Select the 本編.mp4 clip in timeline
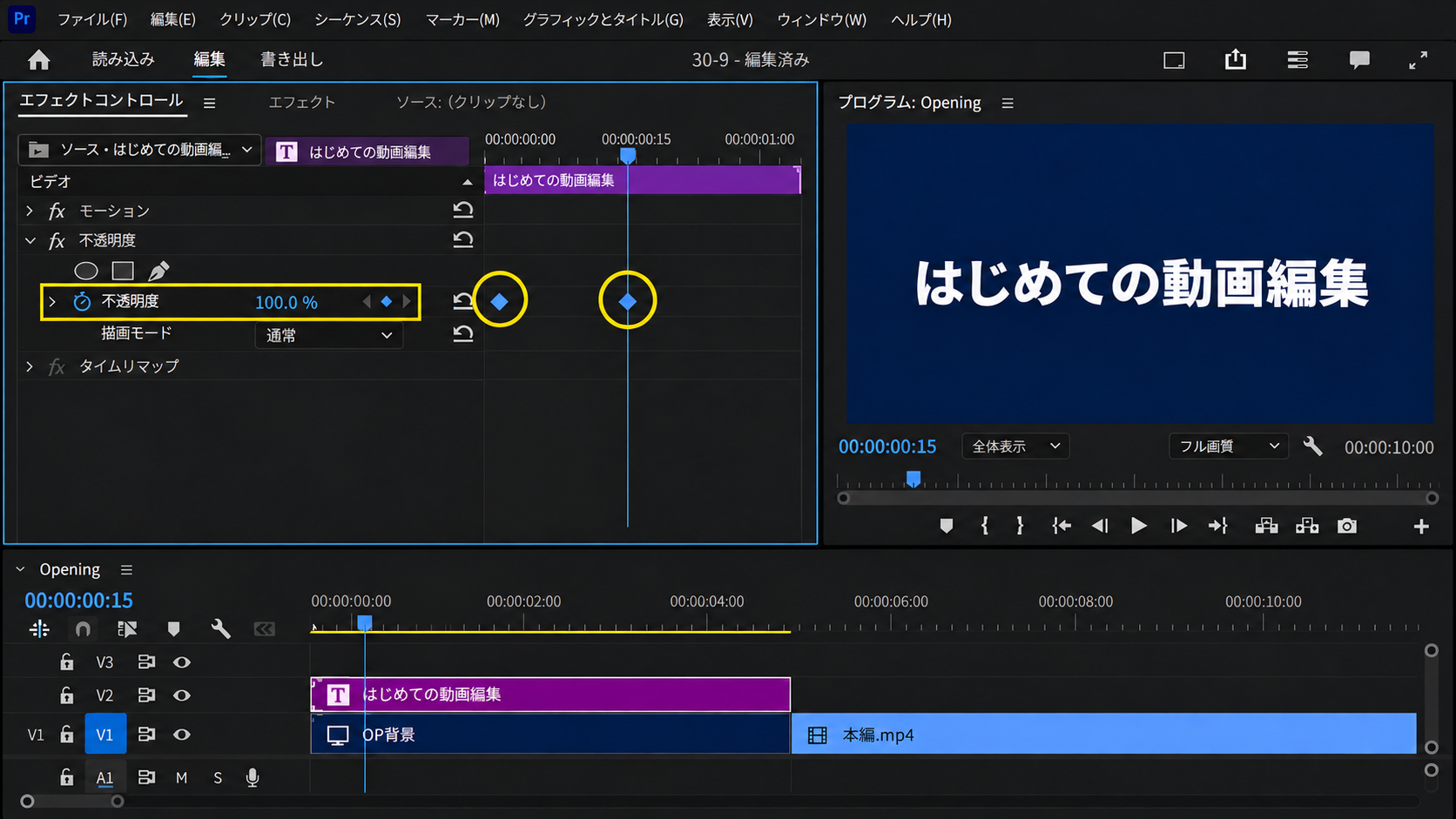Viewport: 1456px width, 819px height. (x=1103, y=735)
